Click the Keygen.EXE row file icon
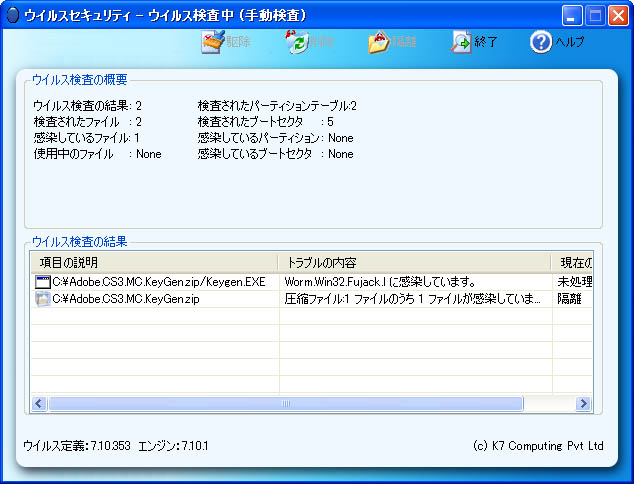The height and width of the screenshot is (484, 634). pyautogui.click(x=42, y=282)
